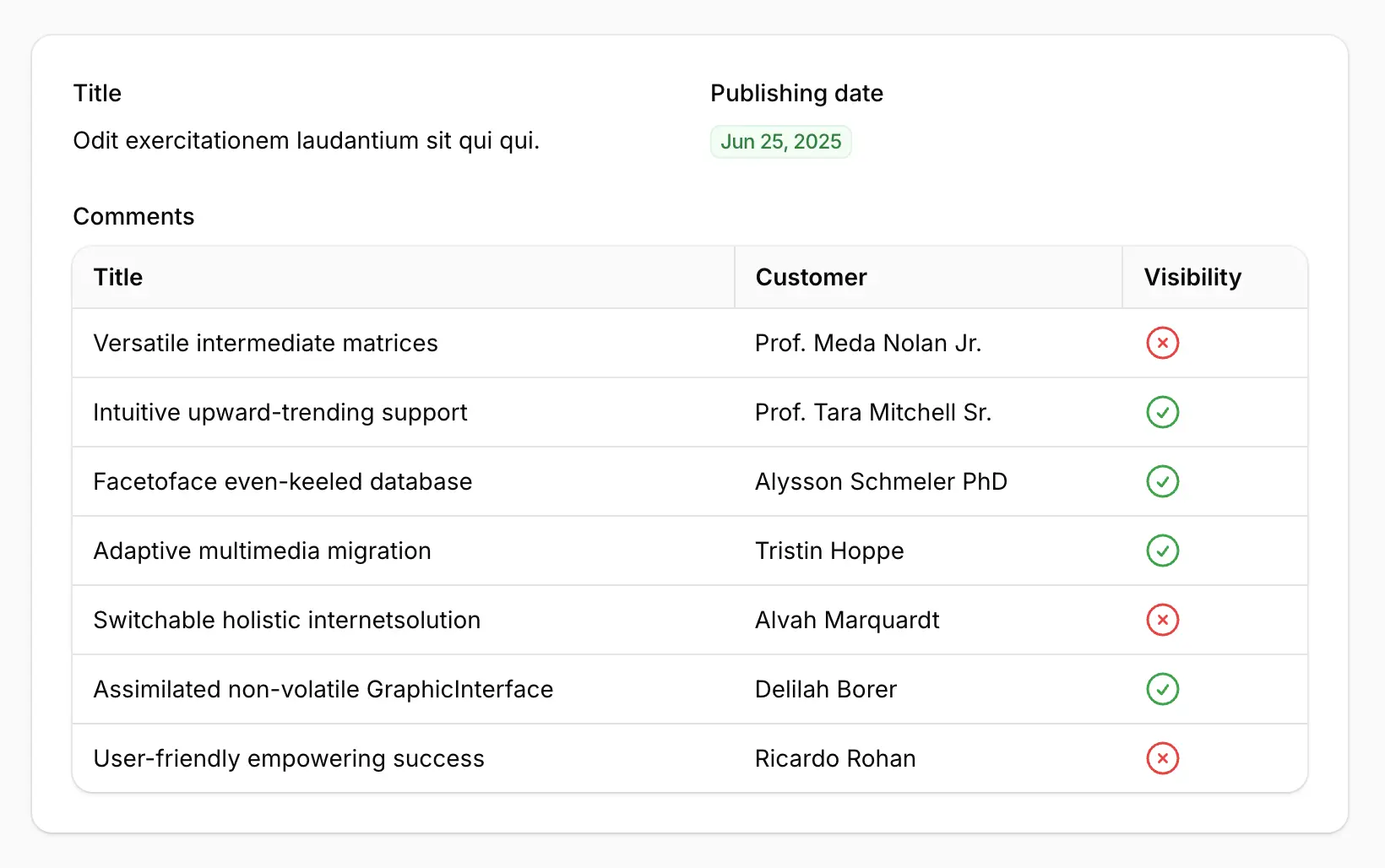Click red X icon in Alvah Marquardt row
The height and width of the screenshot is (868, 1385).
pyautogui.click(x=1162, y=620)
